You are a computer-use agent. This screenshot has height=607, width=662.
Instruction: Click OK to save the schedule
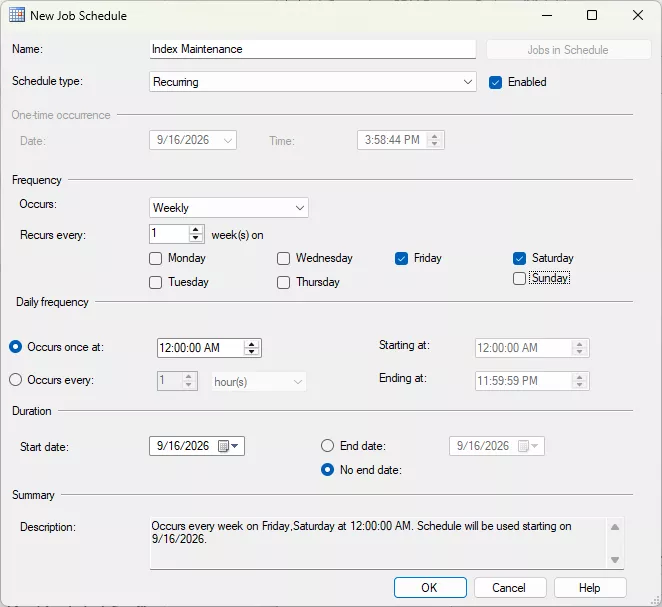pos(430,588)
